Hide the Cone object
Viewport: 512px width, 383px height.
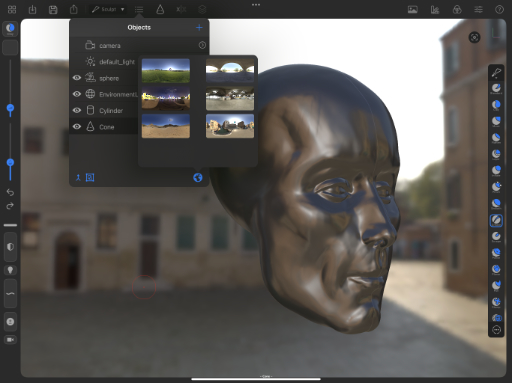point(77,126)
